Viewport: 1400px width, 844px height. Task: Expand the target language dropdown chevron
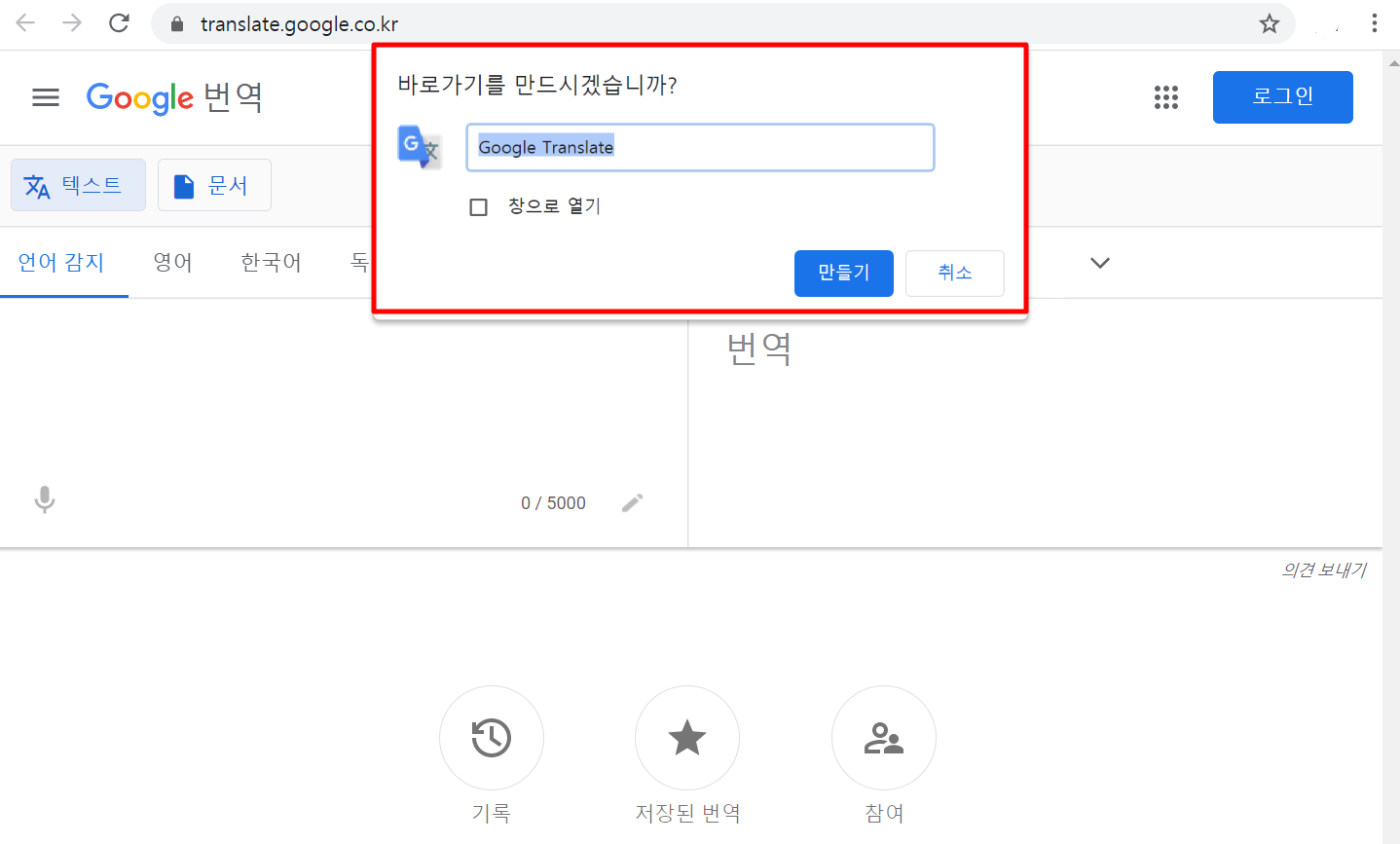[x=1100, y=263]
